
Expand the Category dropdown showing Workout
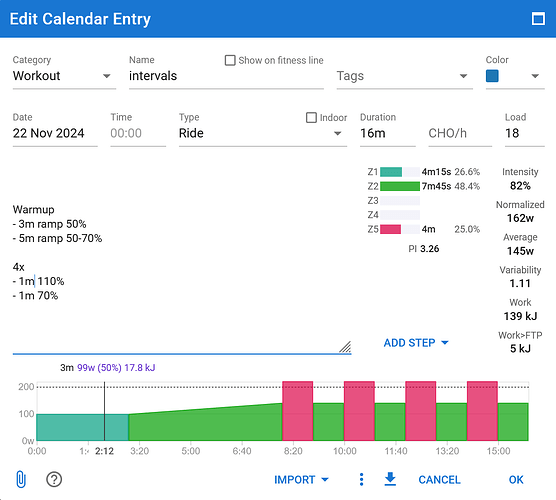click(x=64, y=76)
